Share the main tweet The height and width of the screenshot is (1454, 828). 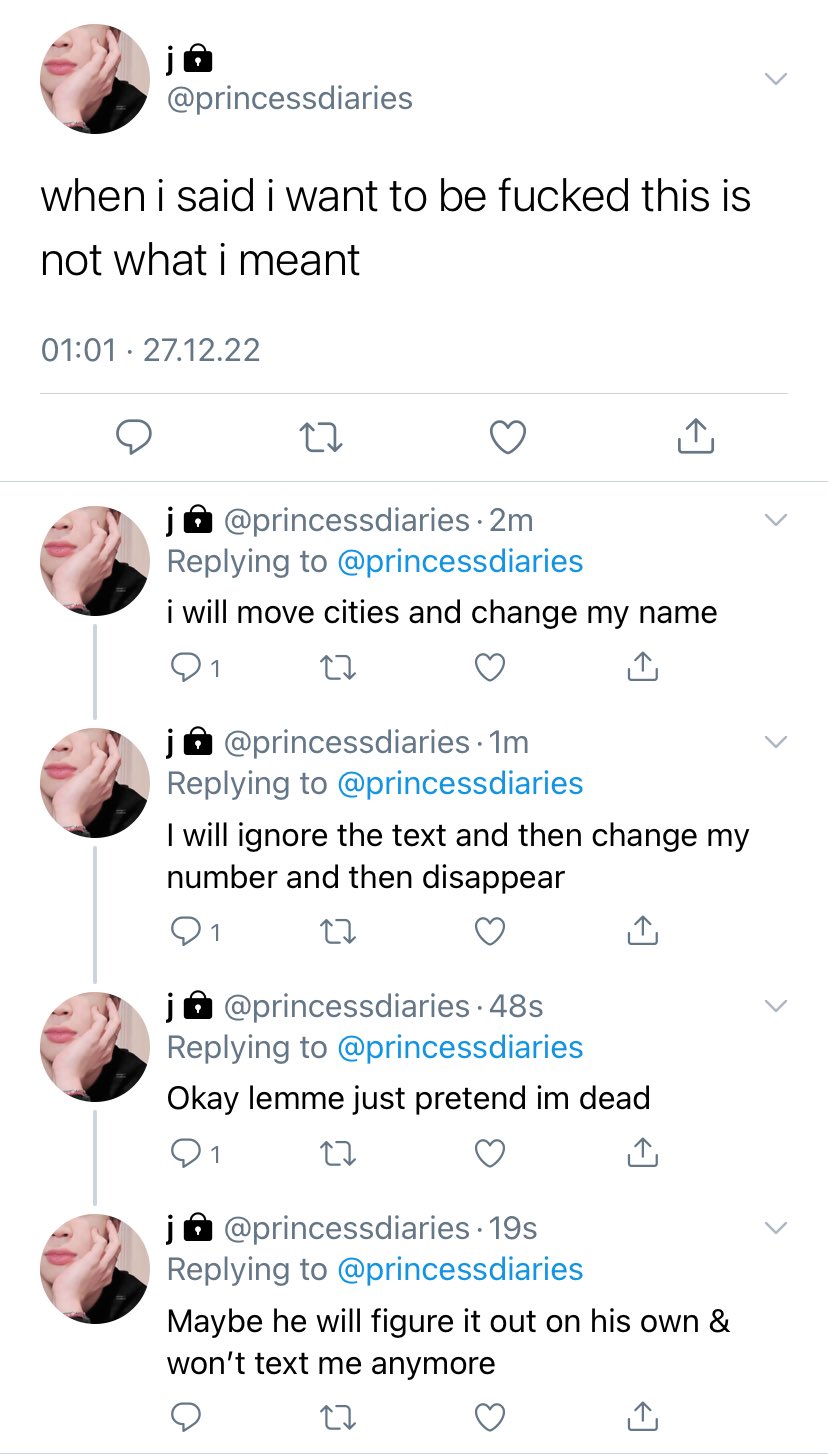695,437
